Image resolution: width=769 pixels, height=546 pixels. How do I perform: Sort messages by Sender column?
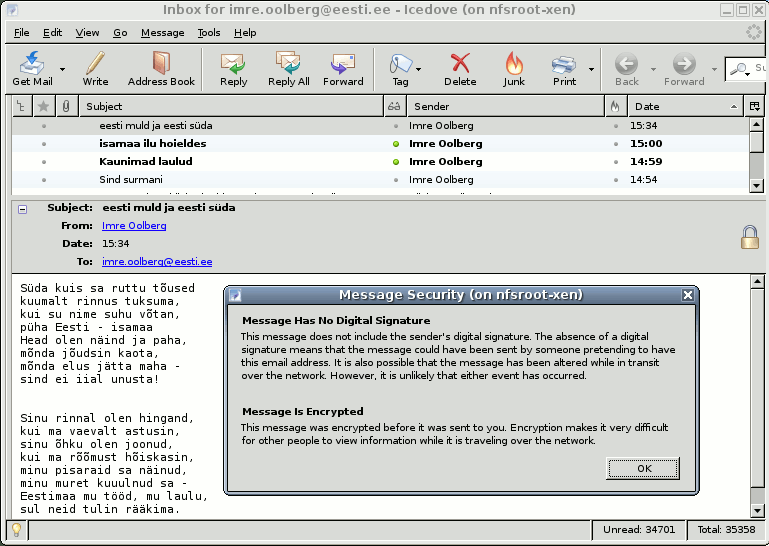click(506, 106)
